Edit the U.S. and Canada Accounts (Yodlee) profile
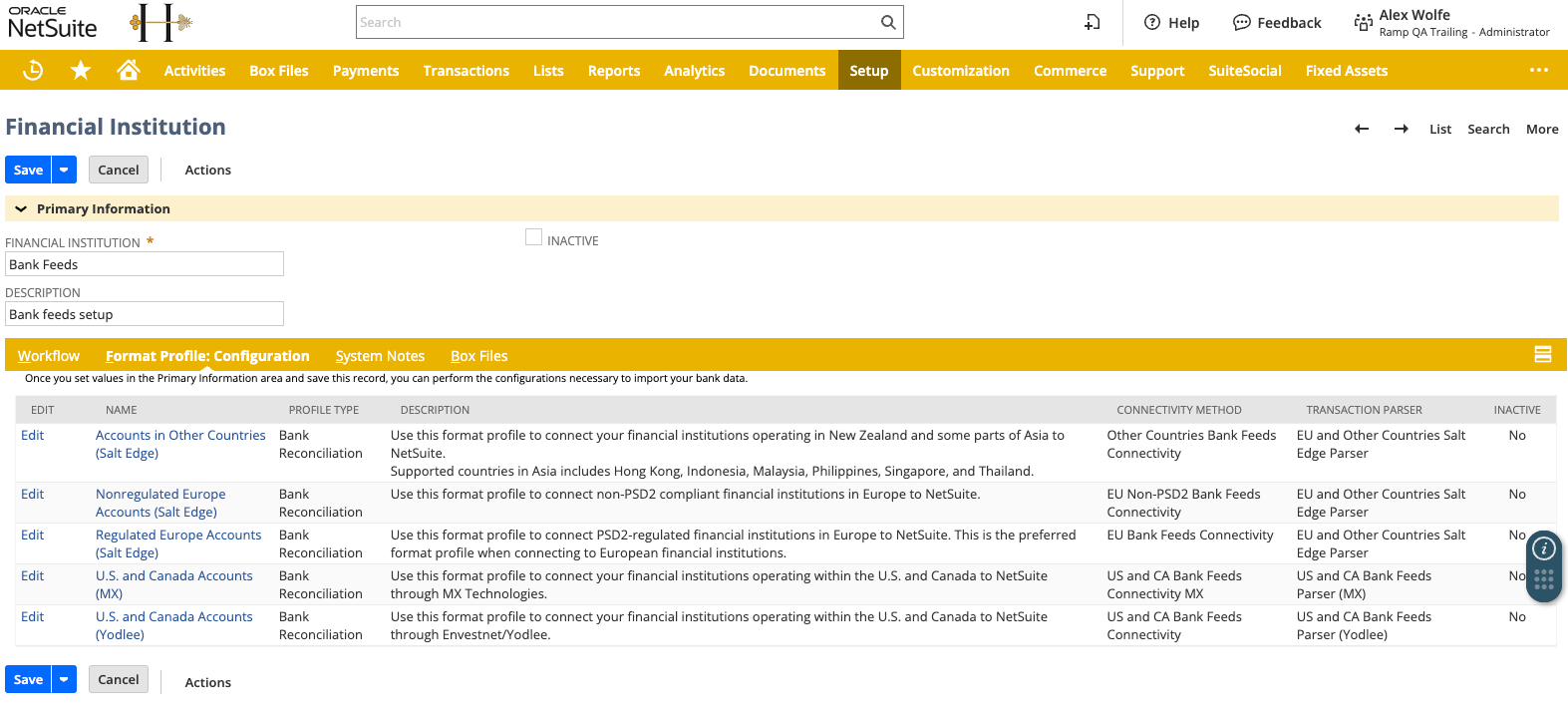Image resolution: width=1568 pixels, height=716 pixels. (33, 616)
